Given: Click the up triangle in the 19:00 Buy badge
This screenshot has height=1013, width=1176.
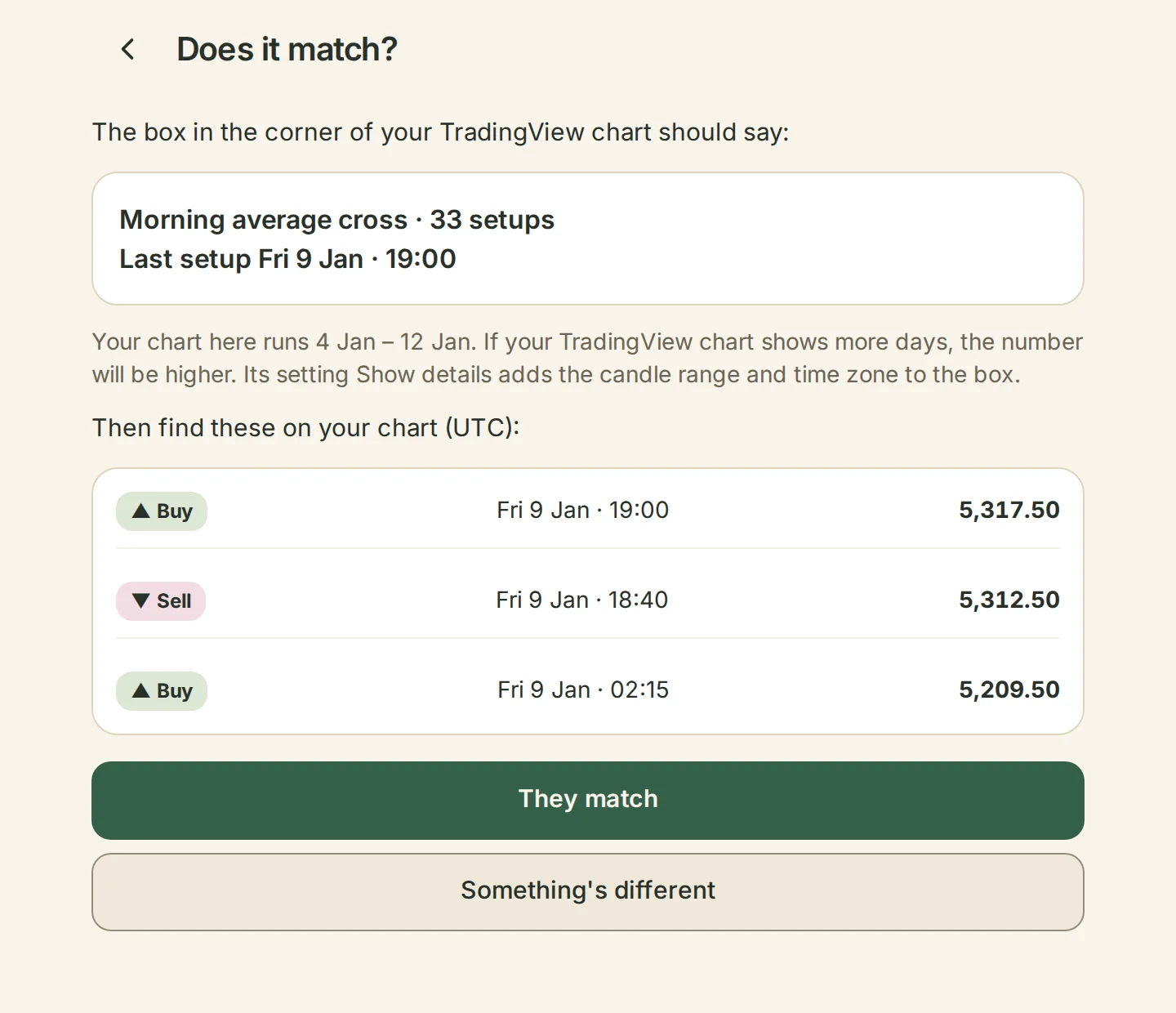Looking at the screenshot, I should [141, 511].
